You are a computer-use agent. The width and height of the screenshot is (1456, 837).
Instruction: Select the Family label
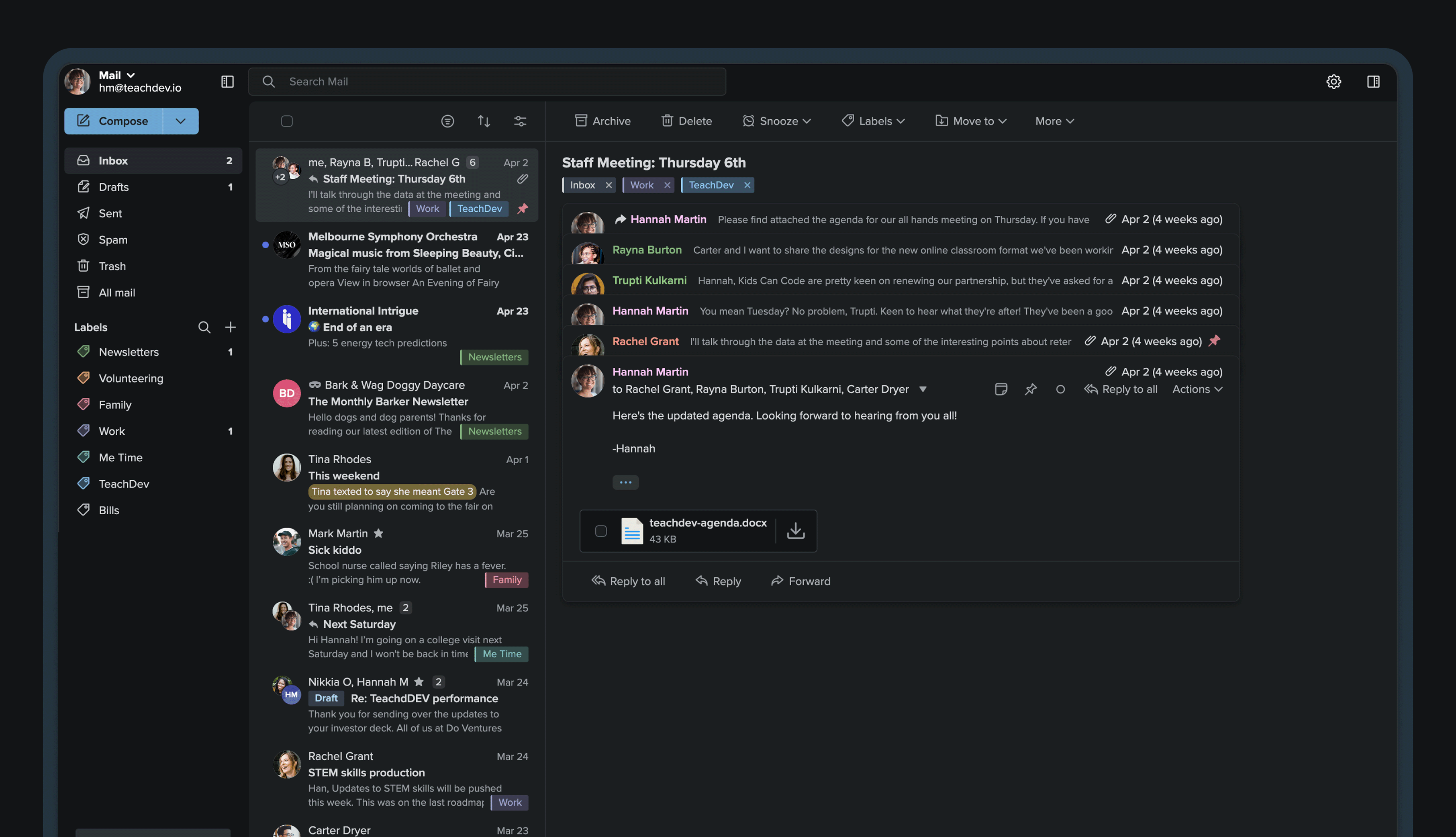(153, 405)
